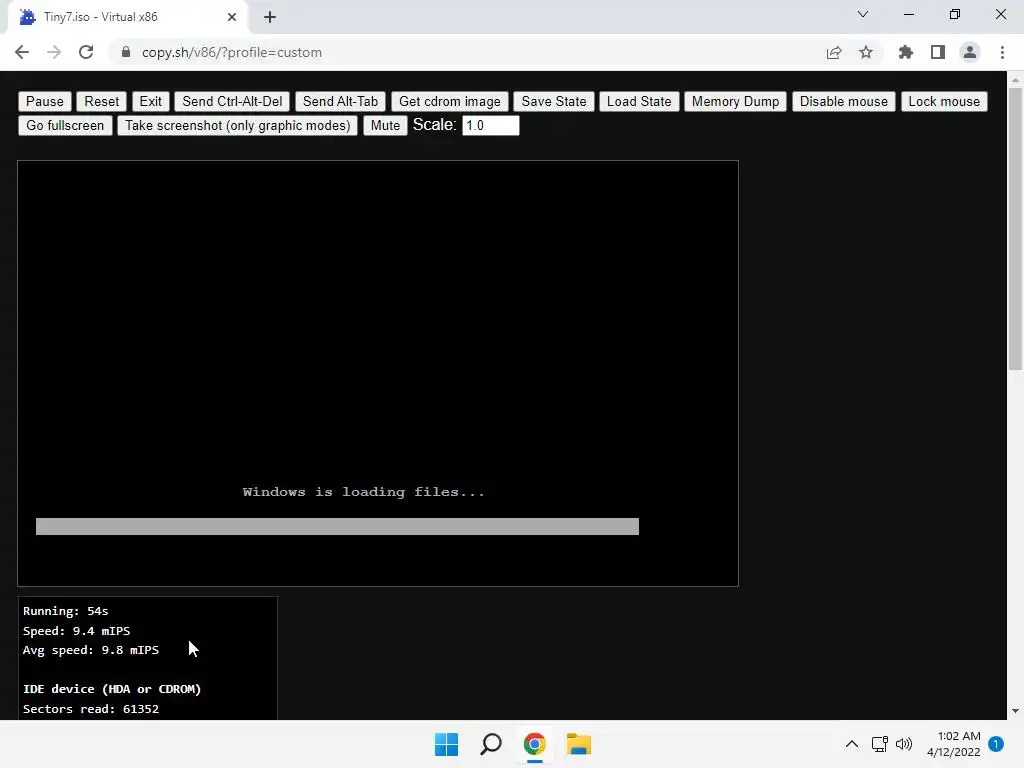
Task: Click the Reset button
Action: [x=102, y=101]
